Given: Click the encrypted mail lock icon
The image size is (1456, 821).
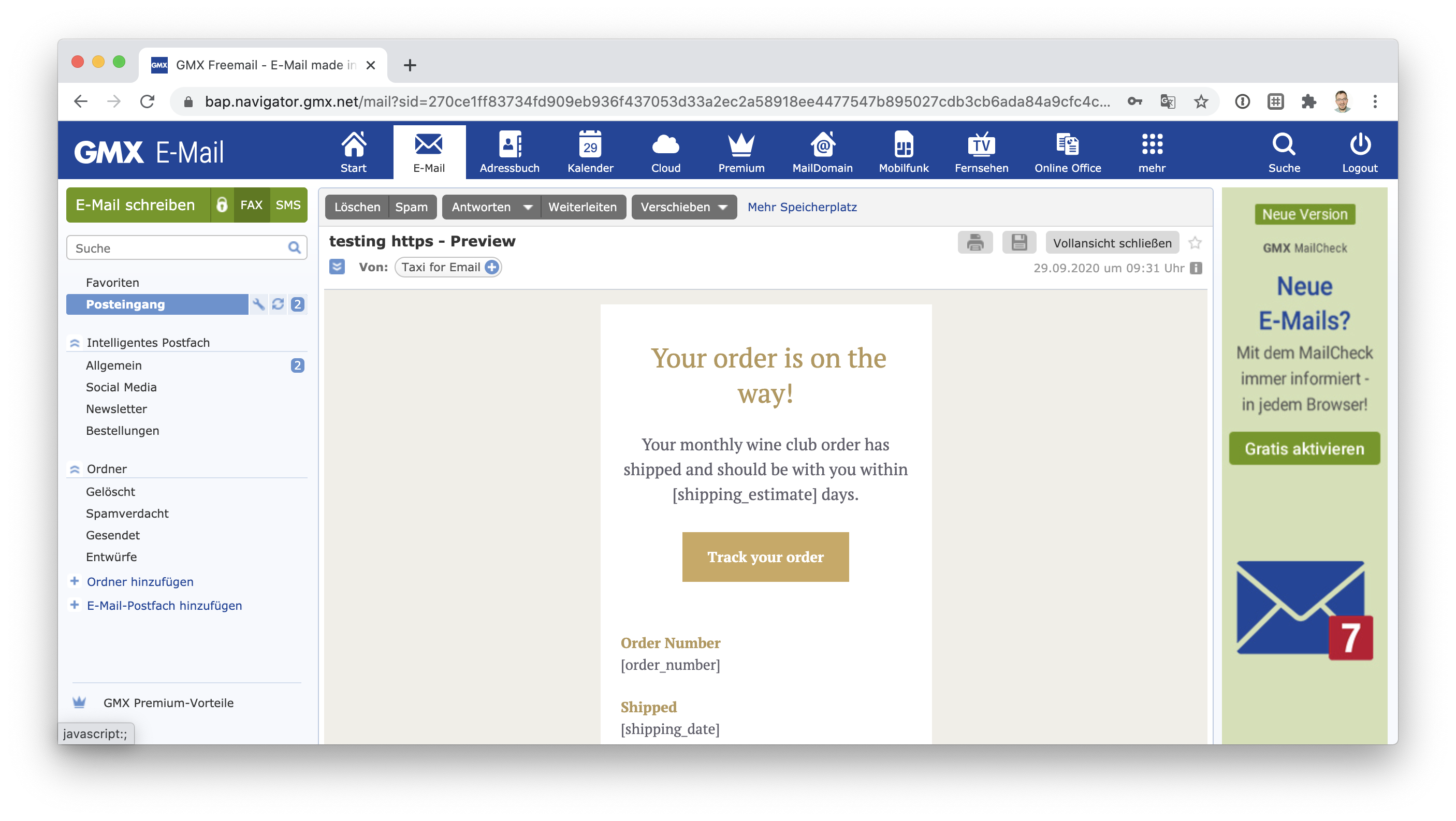Looking at the screenshot, I should 222,204.
